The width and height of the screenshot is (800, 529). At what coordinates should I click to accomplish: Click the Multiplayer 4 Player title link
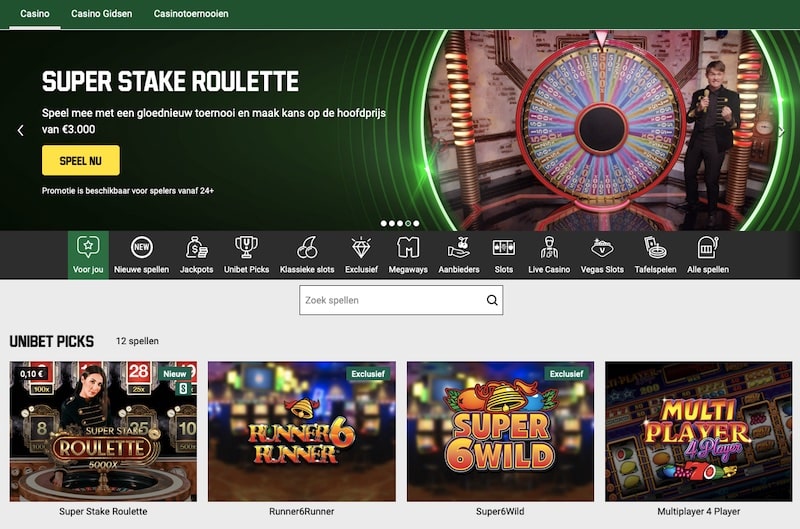698,512
